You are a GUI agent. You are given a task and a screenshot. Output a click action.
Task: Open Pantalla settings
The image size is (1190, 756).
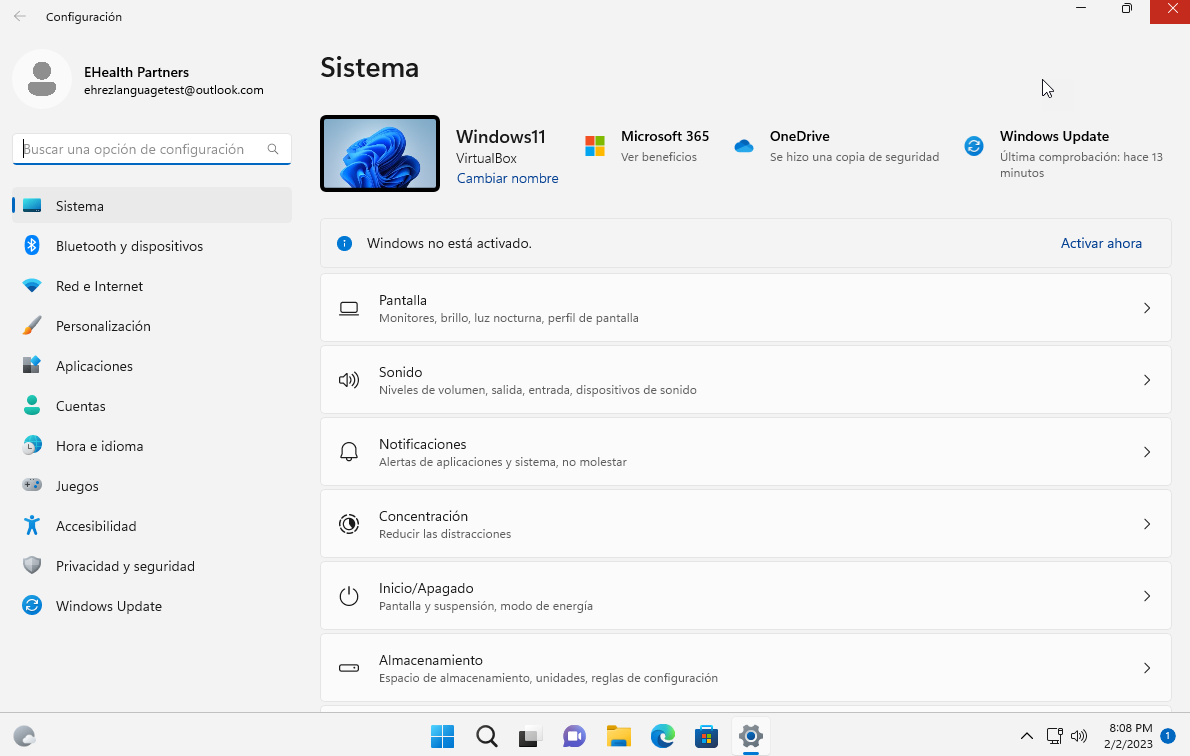tap(745, 307)
